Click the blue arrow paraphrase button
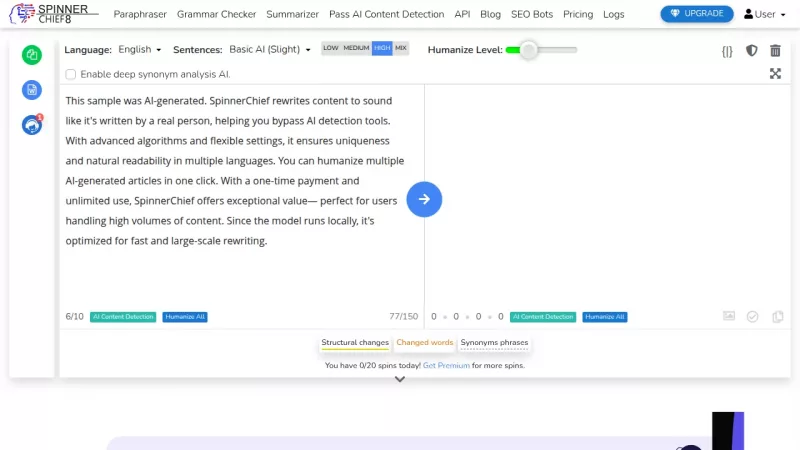This screenshot has height=450, width=800. (x=424, y=199)
